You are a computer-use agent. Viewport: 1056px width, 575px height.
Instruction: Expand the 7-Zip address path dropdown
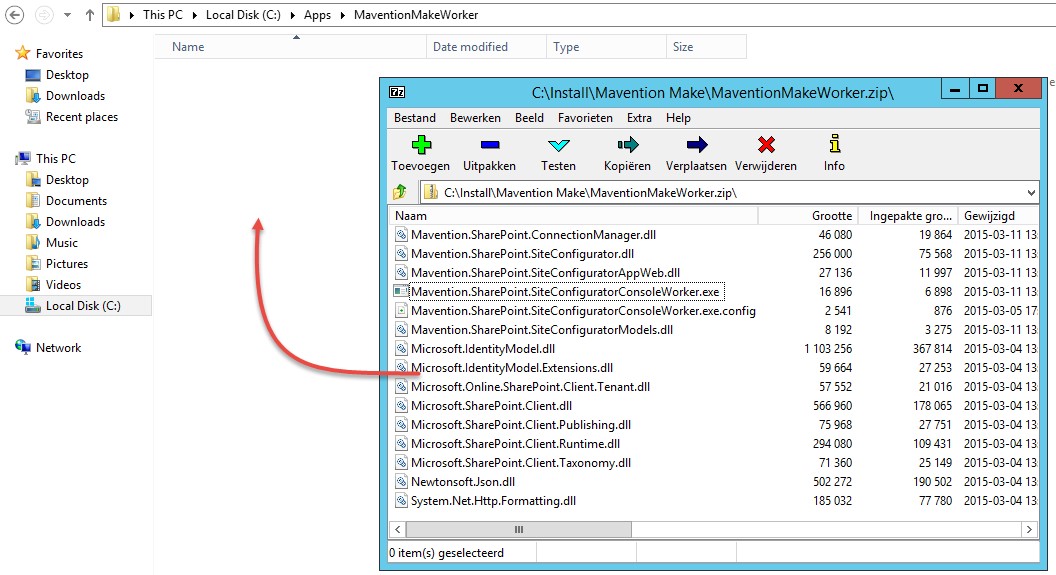click(x=1031, y=192)
